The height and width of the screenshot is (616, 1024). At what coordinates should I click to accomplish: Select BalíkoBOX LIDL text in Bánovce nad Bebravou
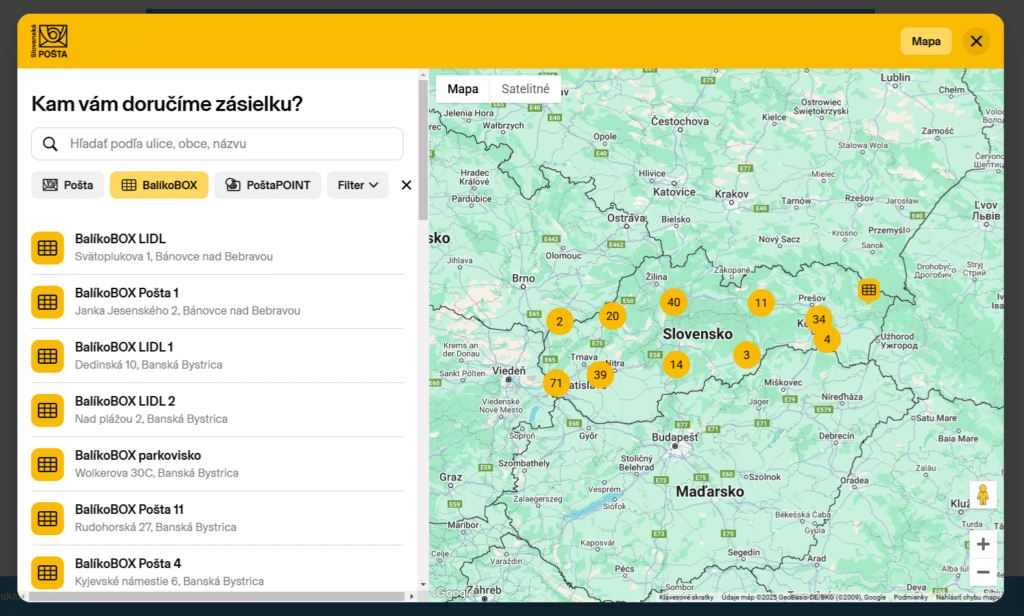click(120, 239)
